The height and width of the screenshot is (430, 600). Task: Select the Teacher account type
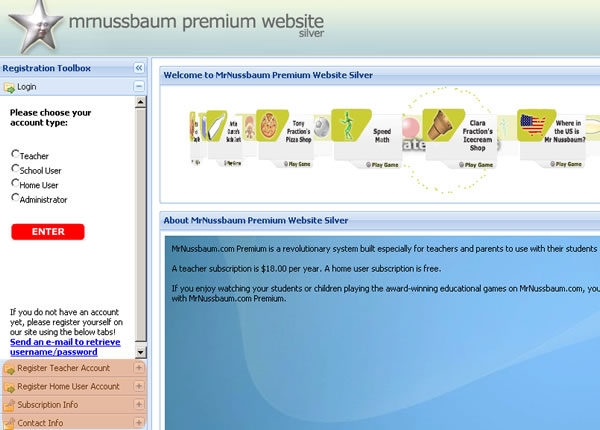[x=15, y=155]
